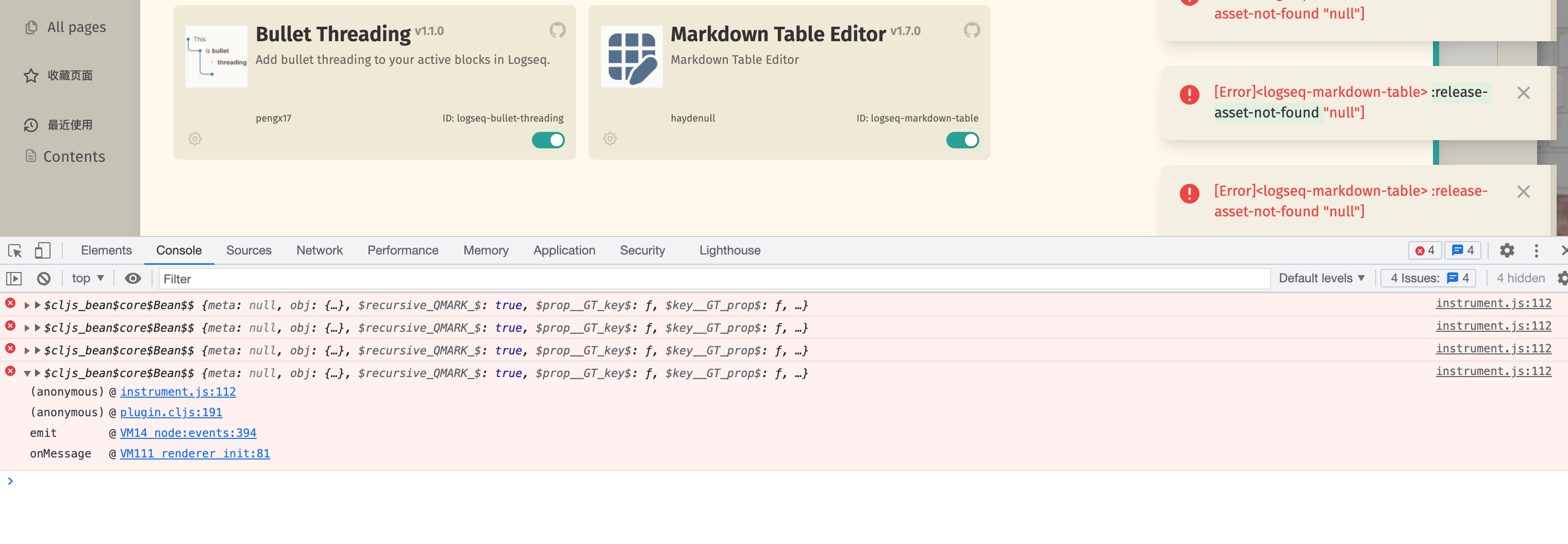The height and width of the screenshot is (544, 1568).
Task: Clear the console with the ban icon
Action: 43,278
